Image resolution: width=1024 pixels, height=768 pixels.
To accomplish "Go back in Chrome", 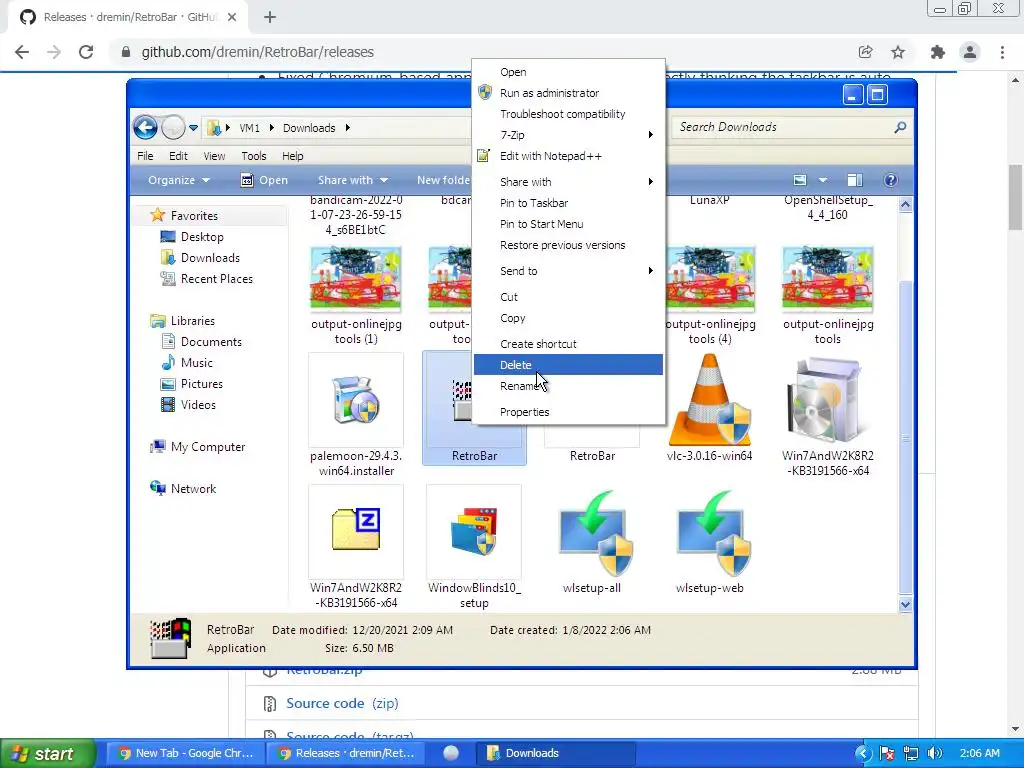I will coord(22,52).
